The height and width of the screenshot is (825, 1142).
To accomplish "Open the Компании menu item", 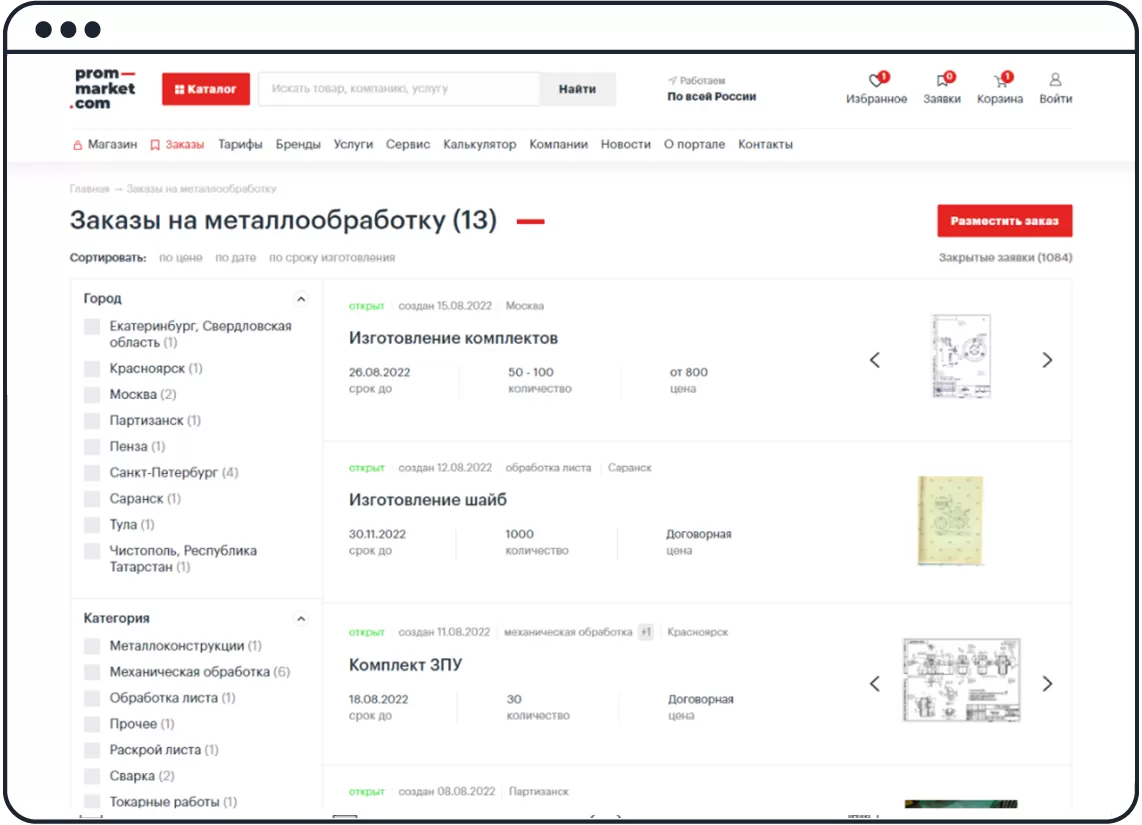I will point(559,144).
